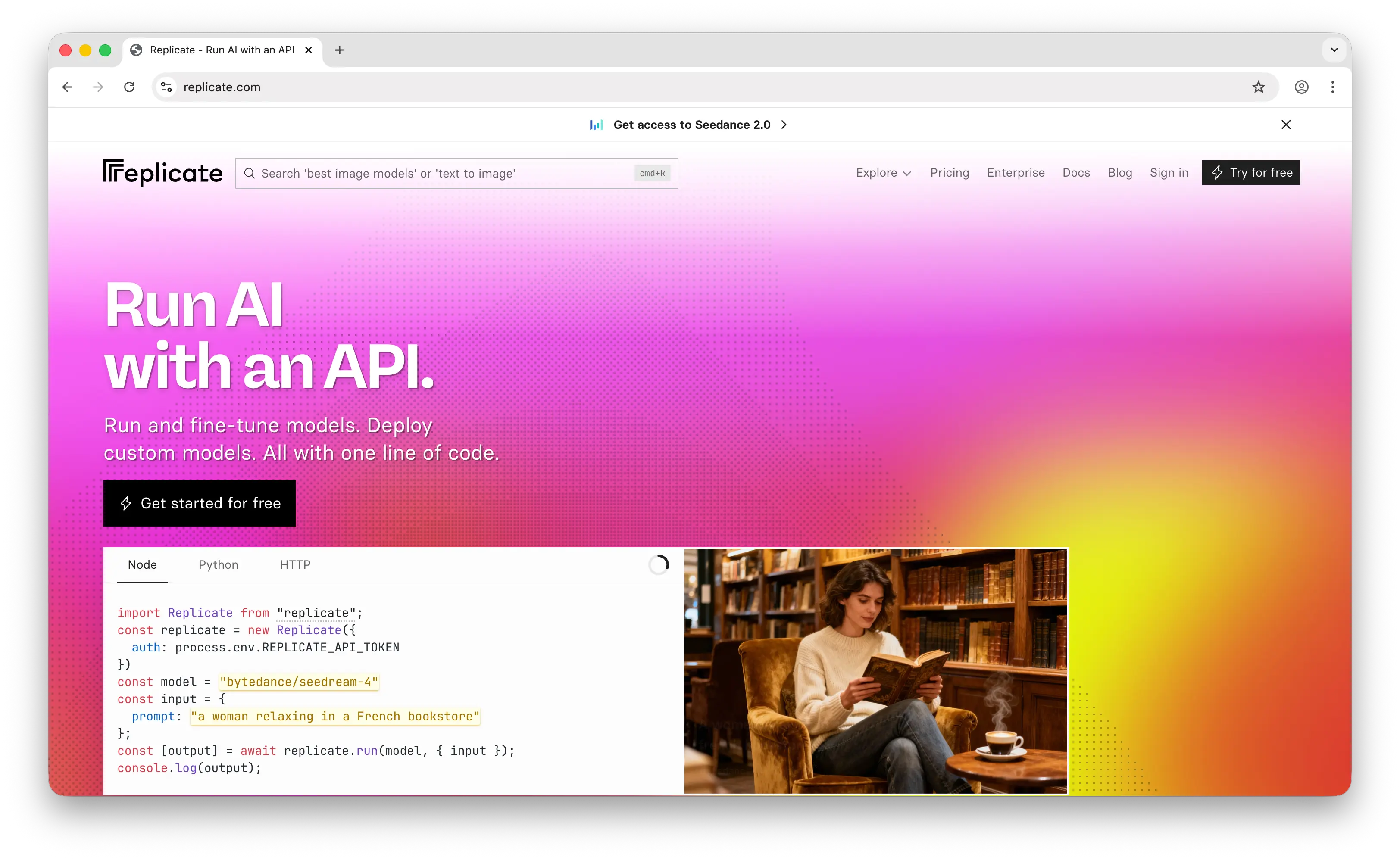This screenshot has height=860, width=1400.
Task: Open the Chrome profile icon
Action: (1302, 87)
